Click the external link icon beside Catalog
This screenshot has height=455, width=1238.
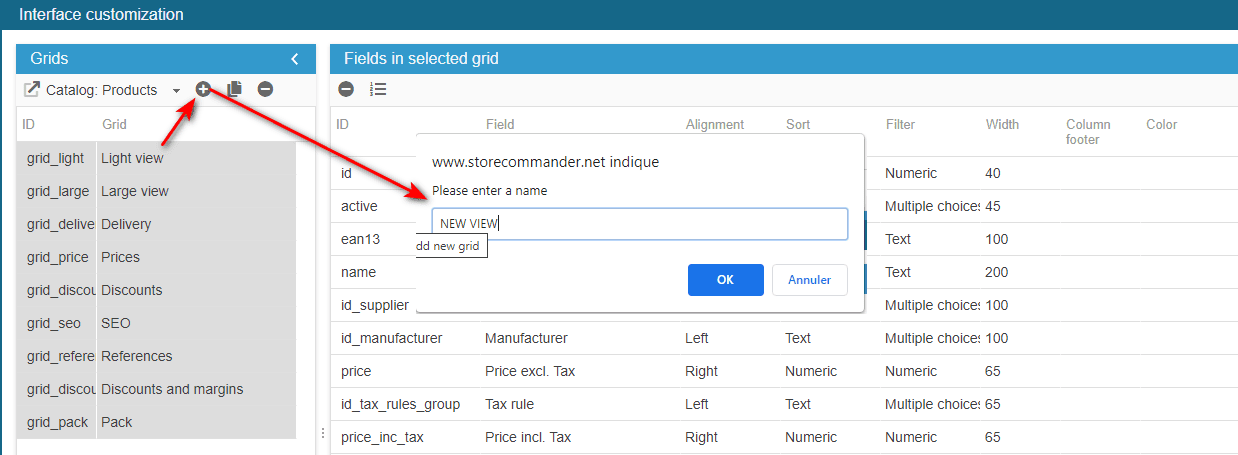pyautogui.click(x=32, y=89)
